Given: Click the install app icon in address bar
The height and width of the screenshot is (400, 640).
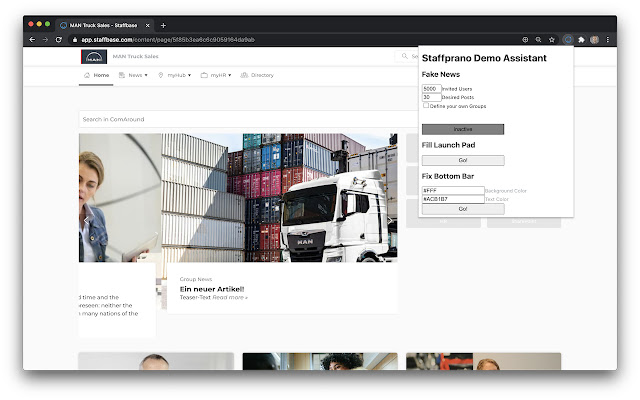Looking at the screenshot, I should coord(525,40).
